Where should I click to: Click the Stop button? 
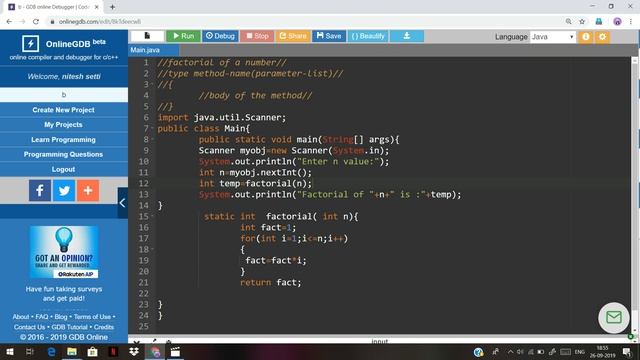point(257,36)
